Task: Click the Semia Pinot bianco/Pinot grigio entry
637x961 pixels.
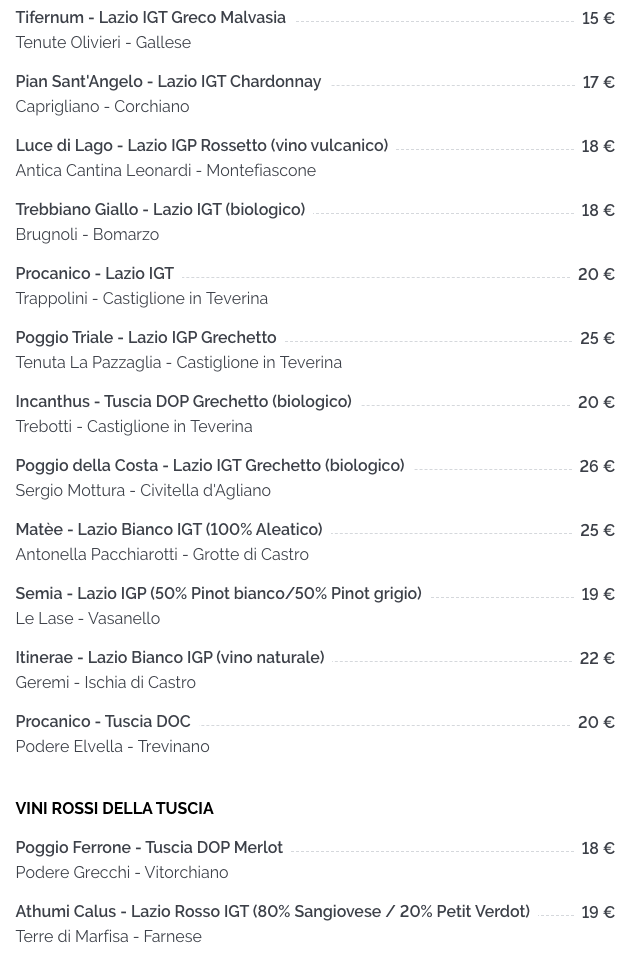Action: coord(218,594)
